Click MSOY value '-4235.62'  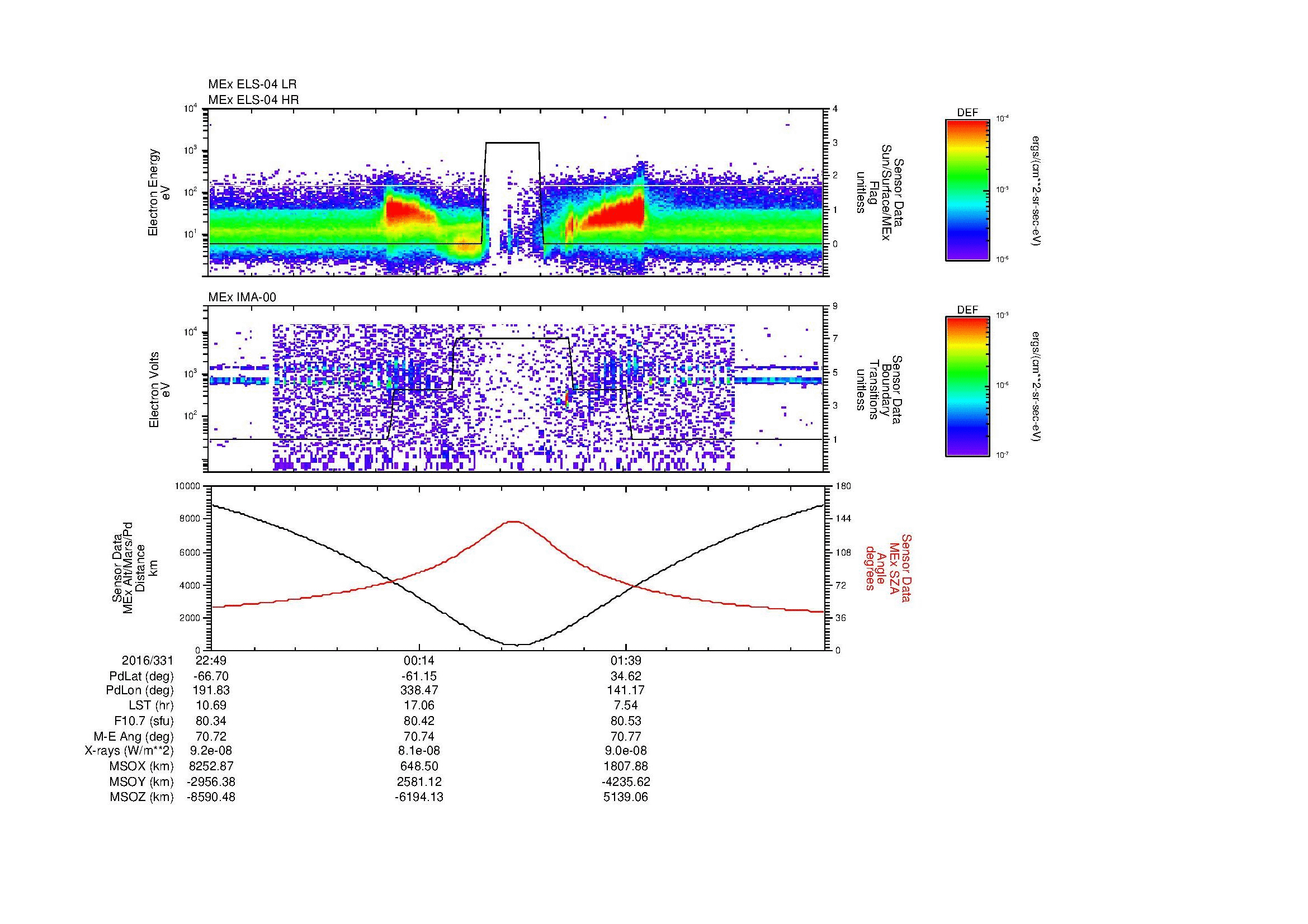point(626,782)
